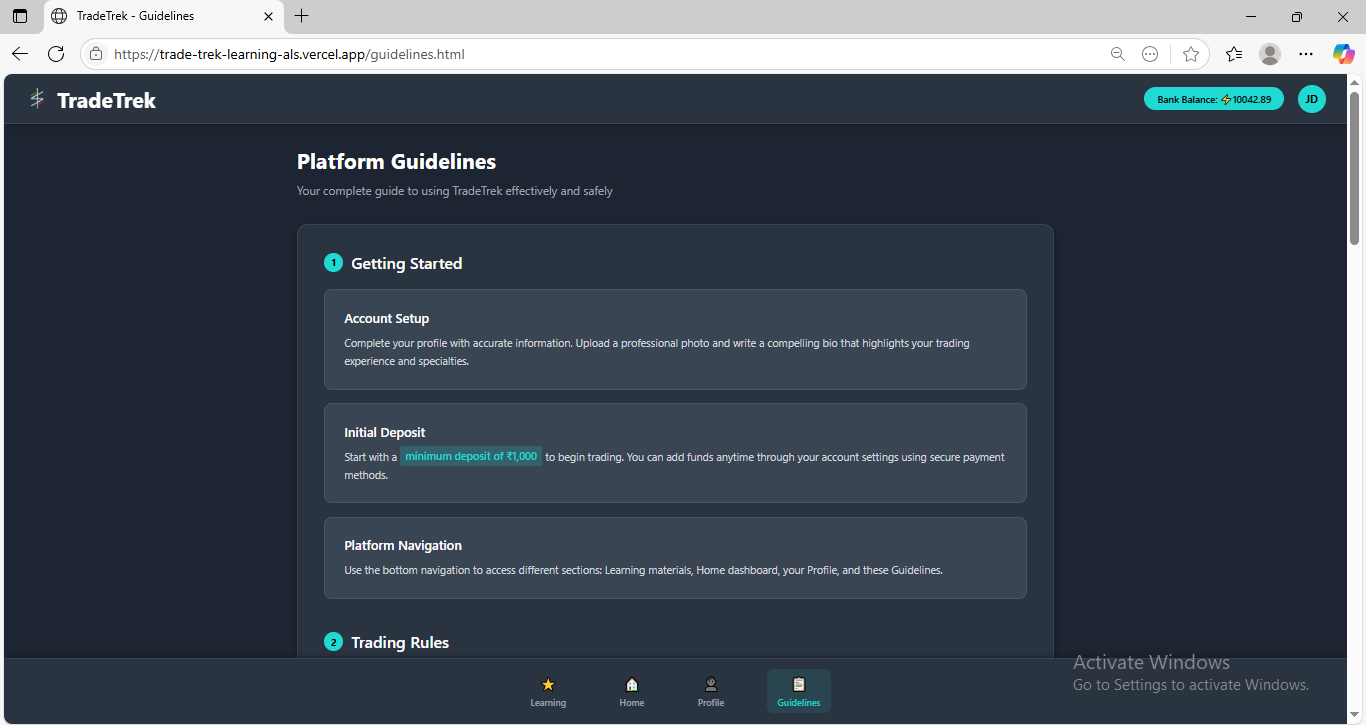
Task: Open the Copilot sidebar icon
Action: tap(1343, 54)
